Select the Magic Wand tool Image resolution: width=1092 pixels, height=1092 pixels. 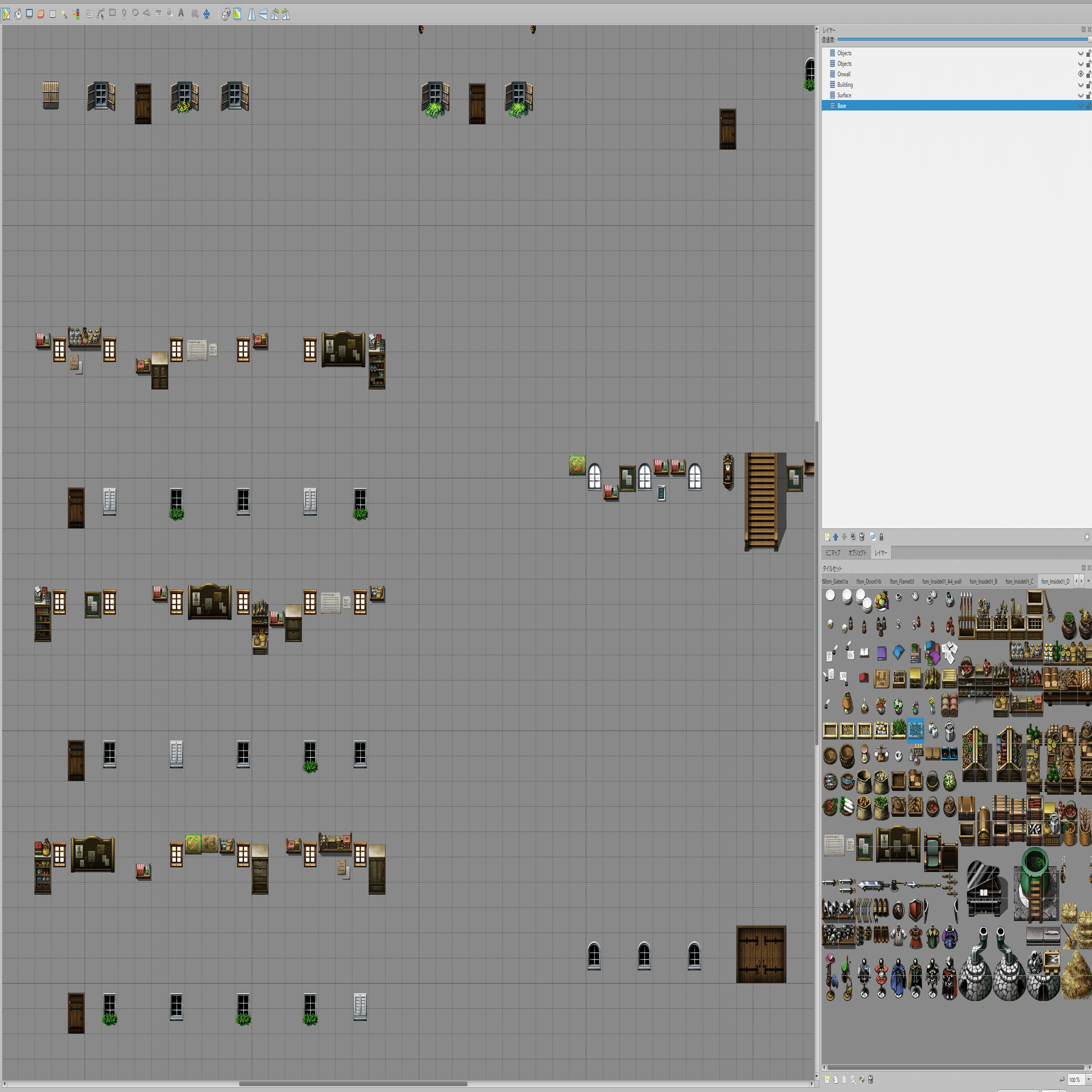[x=64, y=14]
